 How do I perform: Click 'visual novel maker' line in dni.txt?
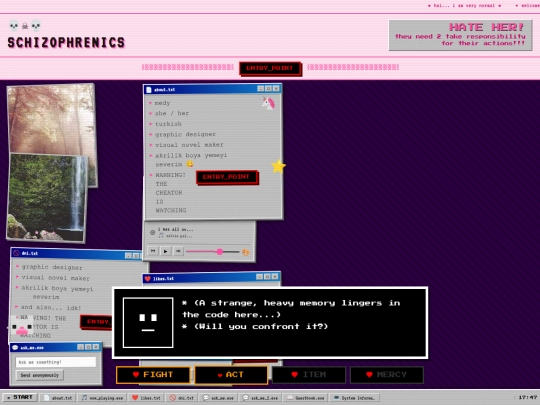tap(55, 278)
